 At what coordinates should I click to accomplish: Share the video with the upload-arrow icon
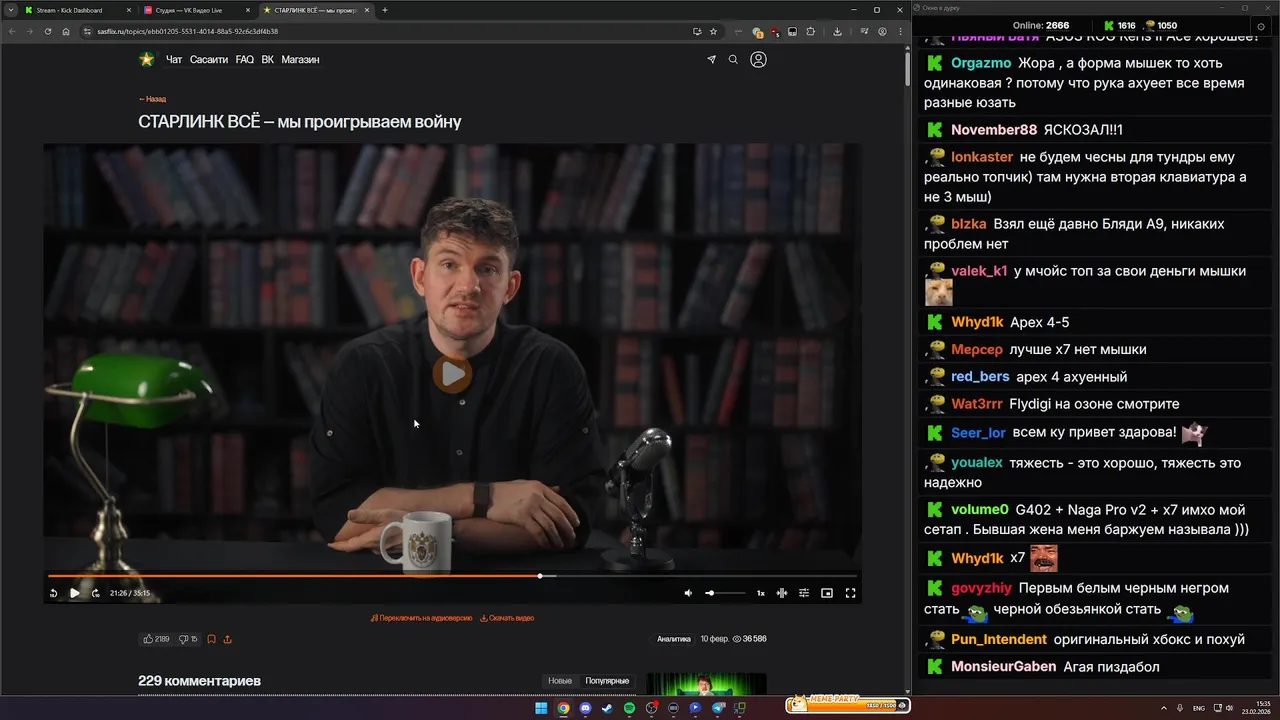pyautogui.click(x=227, y=639)
